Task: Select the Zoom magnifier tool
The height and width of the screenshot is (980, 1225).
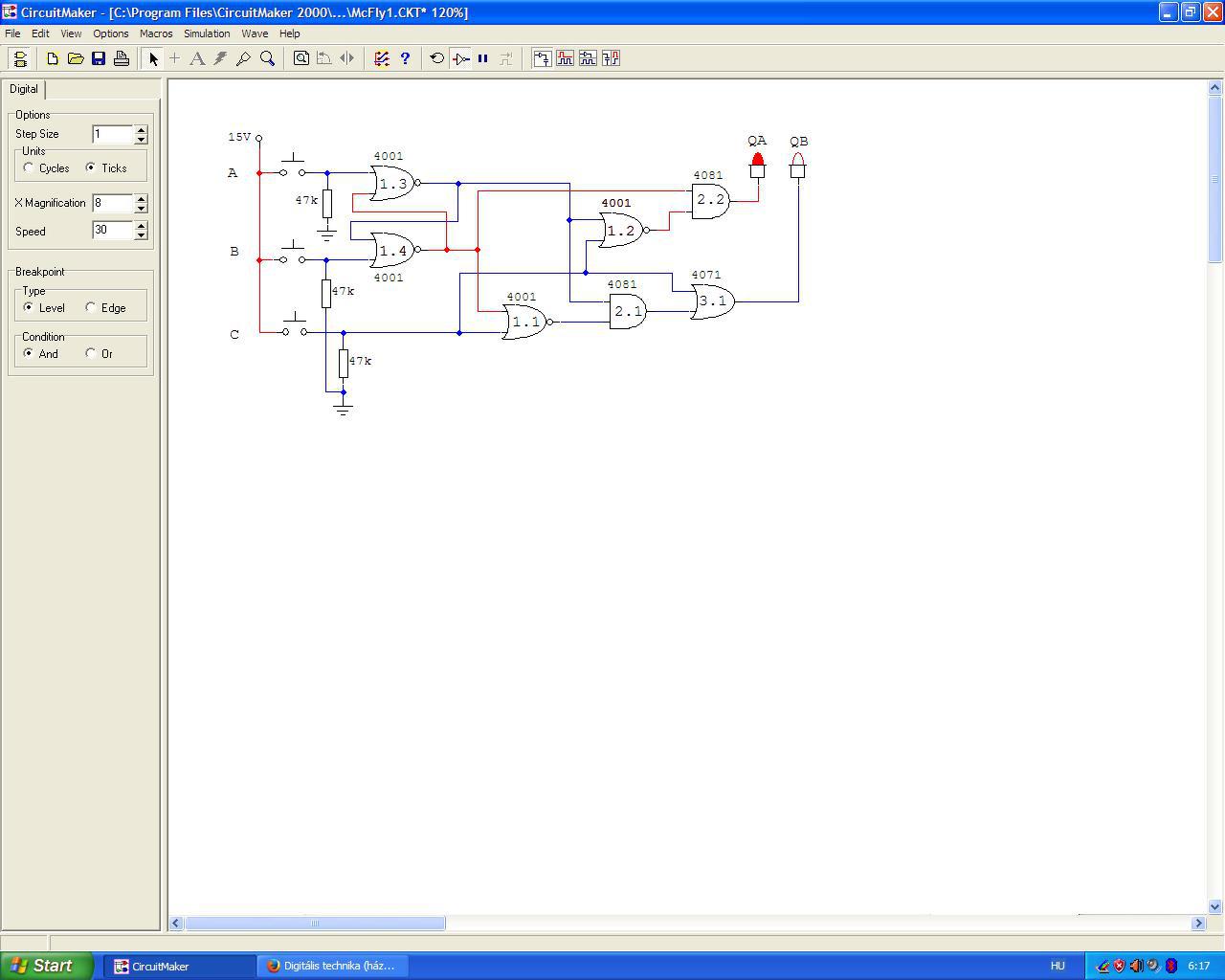Action: click(x=267, y=58)
